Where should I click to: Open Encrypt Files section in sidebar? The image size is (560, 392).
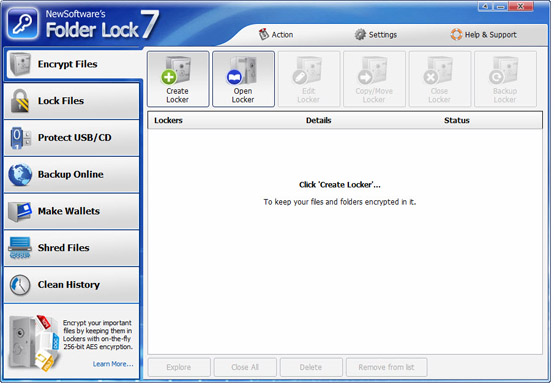tap(73, 64)
